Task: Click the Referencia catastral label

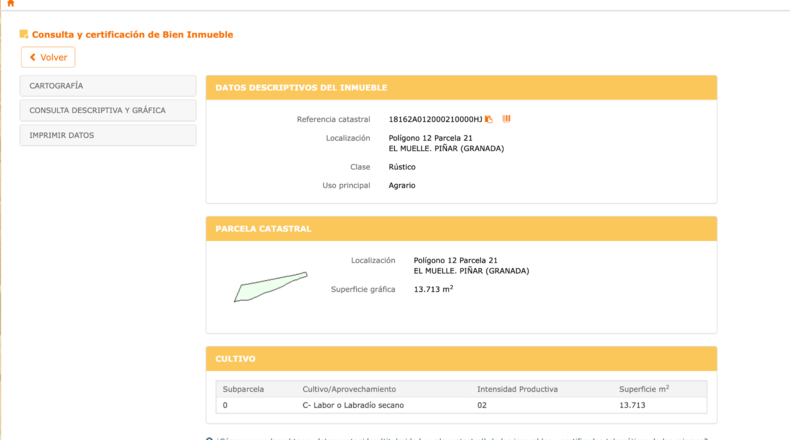Action: pyautogui.click(x=334, y=119)
